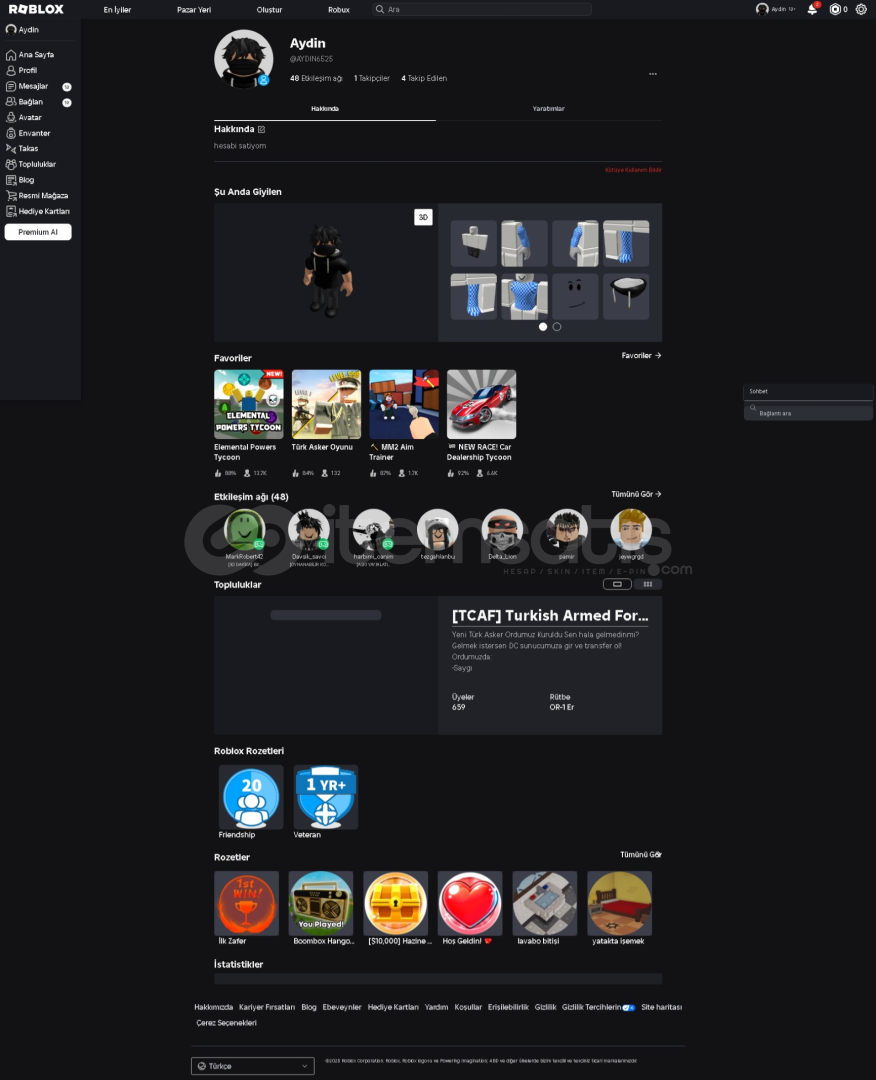Viewport: 876px width, 1080px height.
Task: Open the Yardım footer link
Action: coord(436,1007)
